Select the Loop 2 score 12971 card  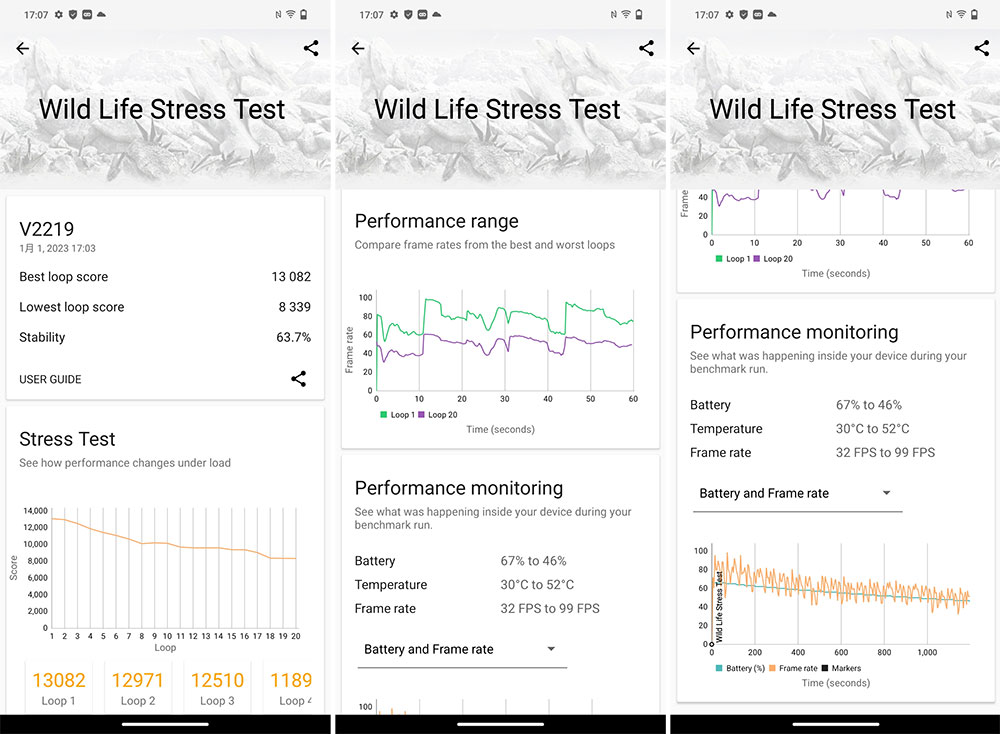click(138, 689)
